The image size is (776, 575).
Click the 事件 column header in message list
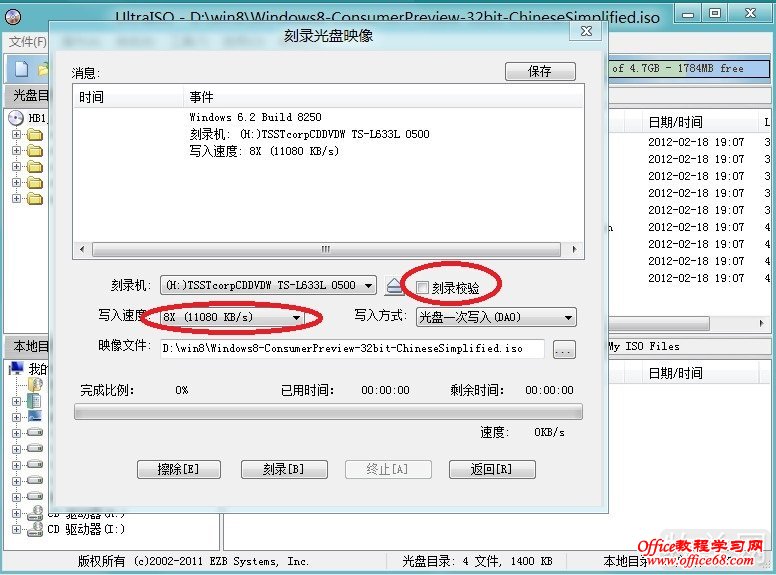point(384,97)
